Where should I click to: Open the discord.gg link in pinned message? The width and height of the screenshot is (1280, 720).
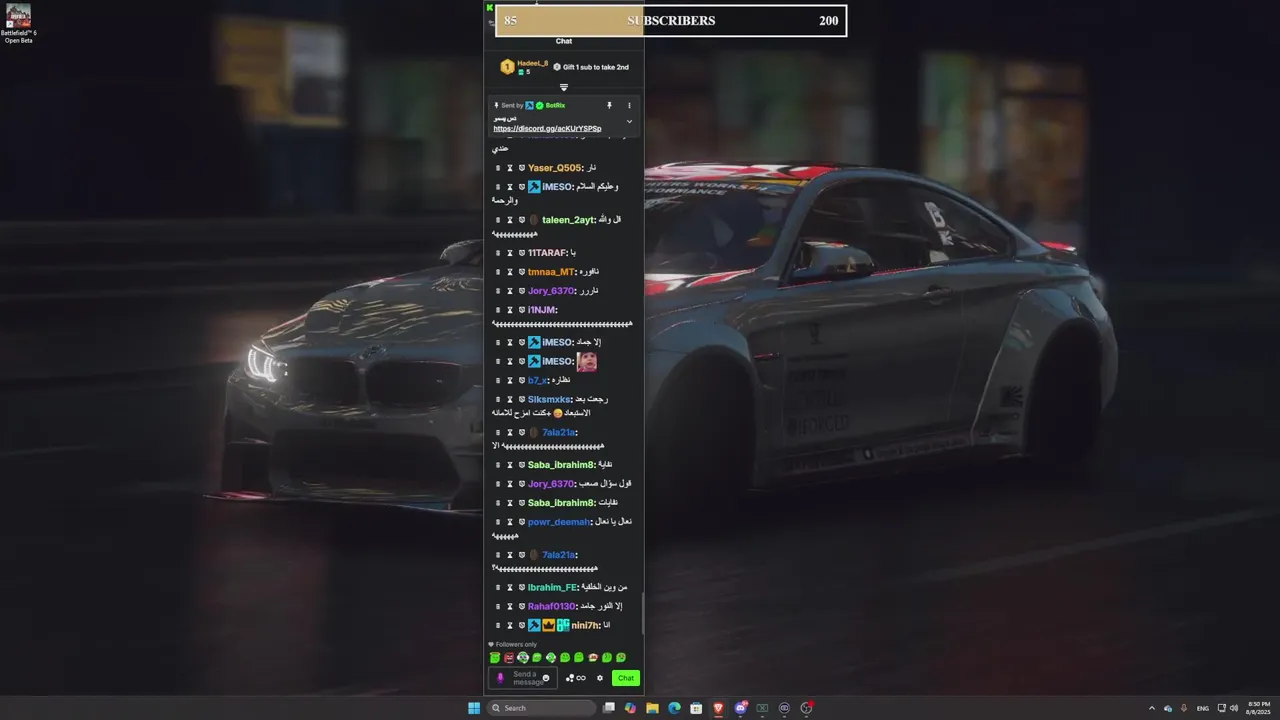tap(547, 129)
